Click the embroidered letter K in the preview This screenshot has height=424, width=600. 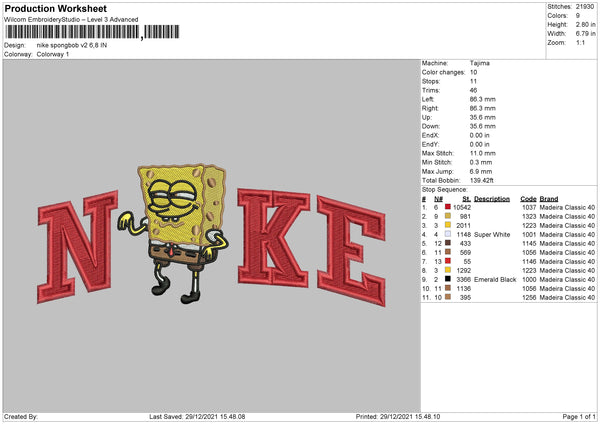[x=274, y=237]
